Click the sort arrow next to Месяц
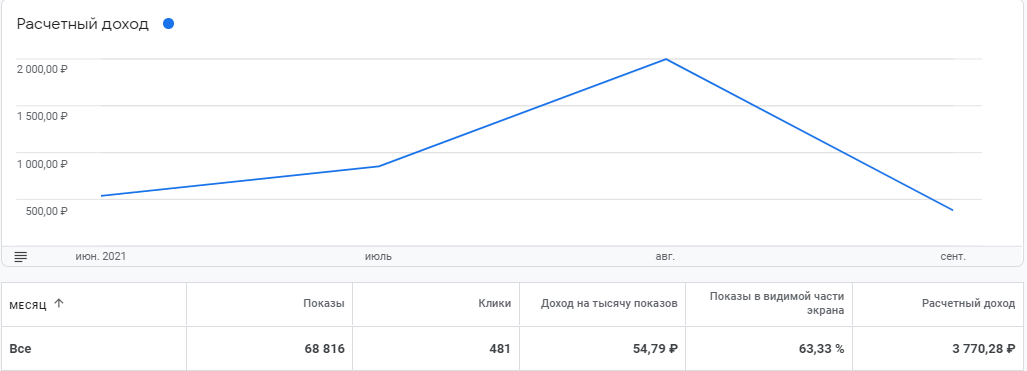The image size is (1027, 371). 59,303
